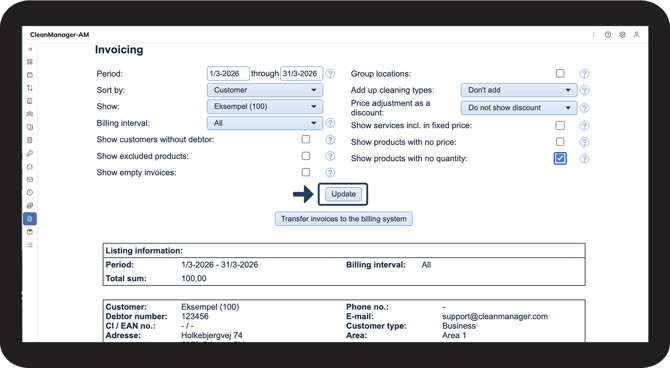Image resolution: width=670 pixels, height=368 pixels.
Task: Open the three-dot menu in top bar
Action: point(593,35)
